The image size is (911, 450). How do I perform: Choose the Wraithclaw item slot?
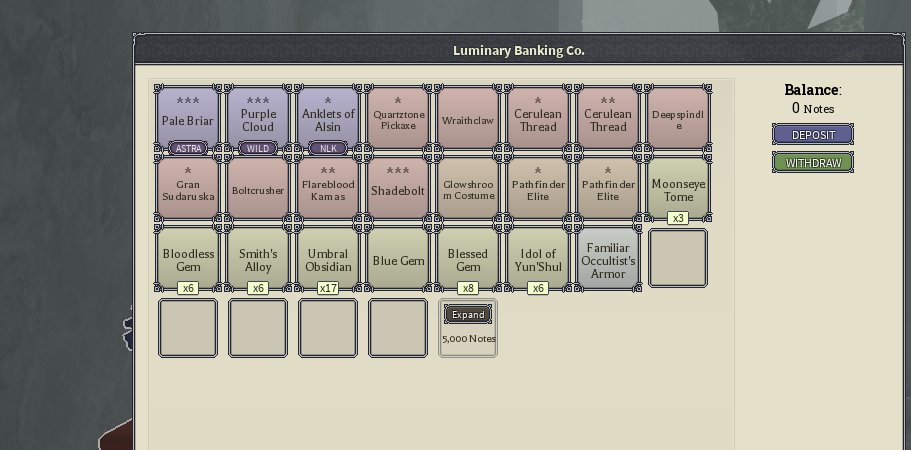coord(468,119)
